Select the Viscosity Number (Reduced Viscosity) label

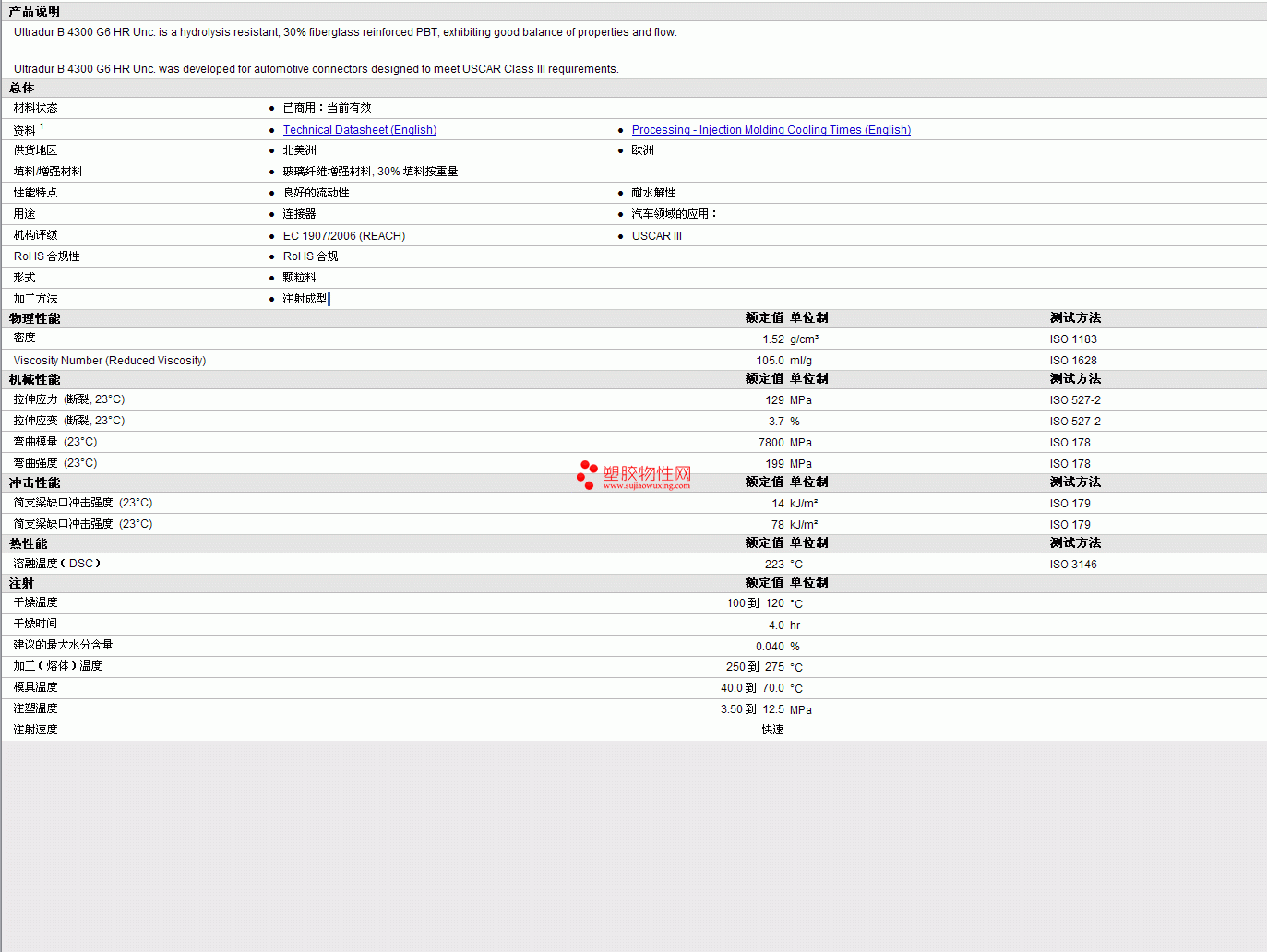(x=110, y=361)
